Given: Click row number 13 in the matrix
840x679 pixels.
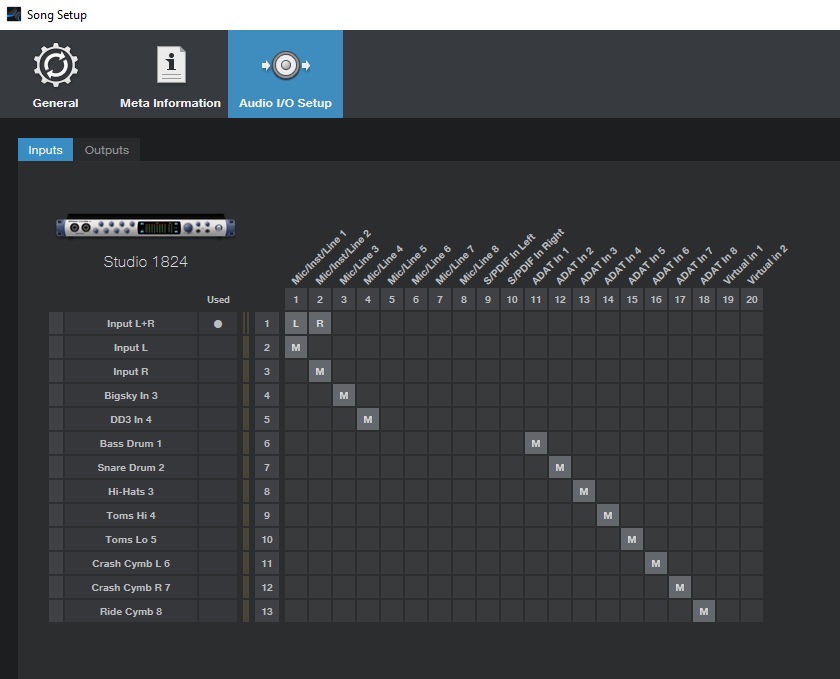Looking at the screenshot, I should tap(267, 611).
